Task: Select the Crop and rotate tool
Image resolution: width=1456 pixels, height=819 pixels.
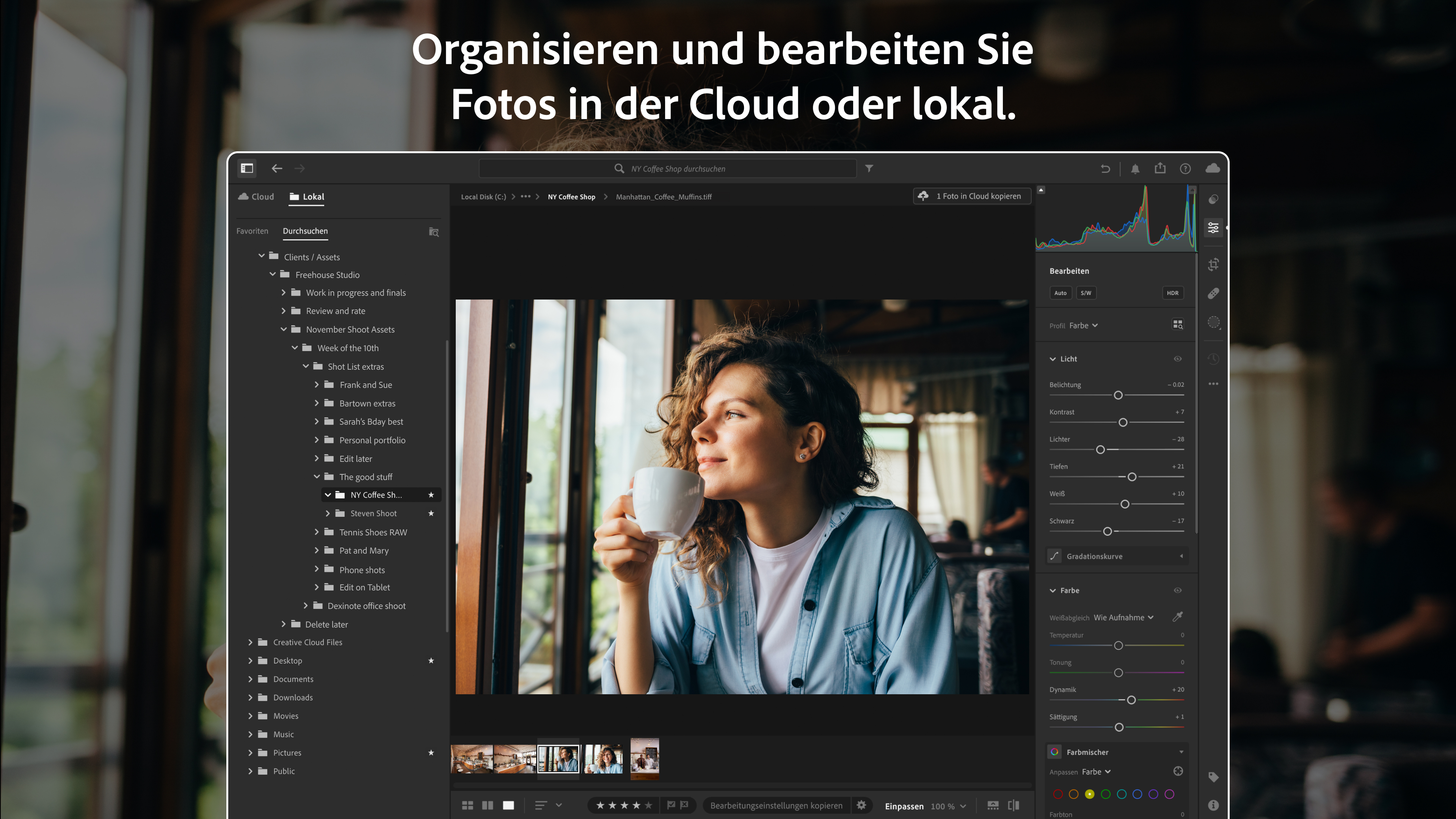Action: click(x=1213, y=264)
